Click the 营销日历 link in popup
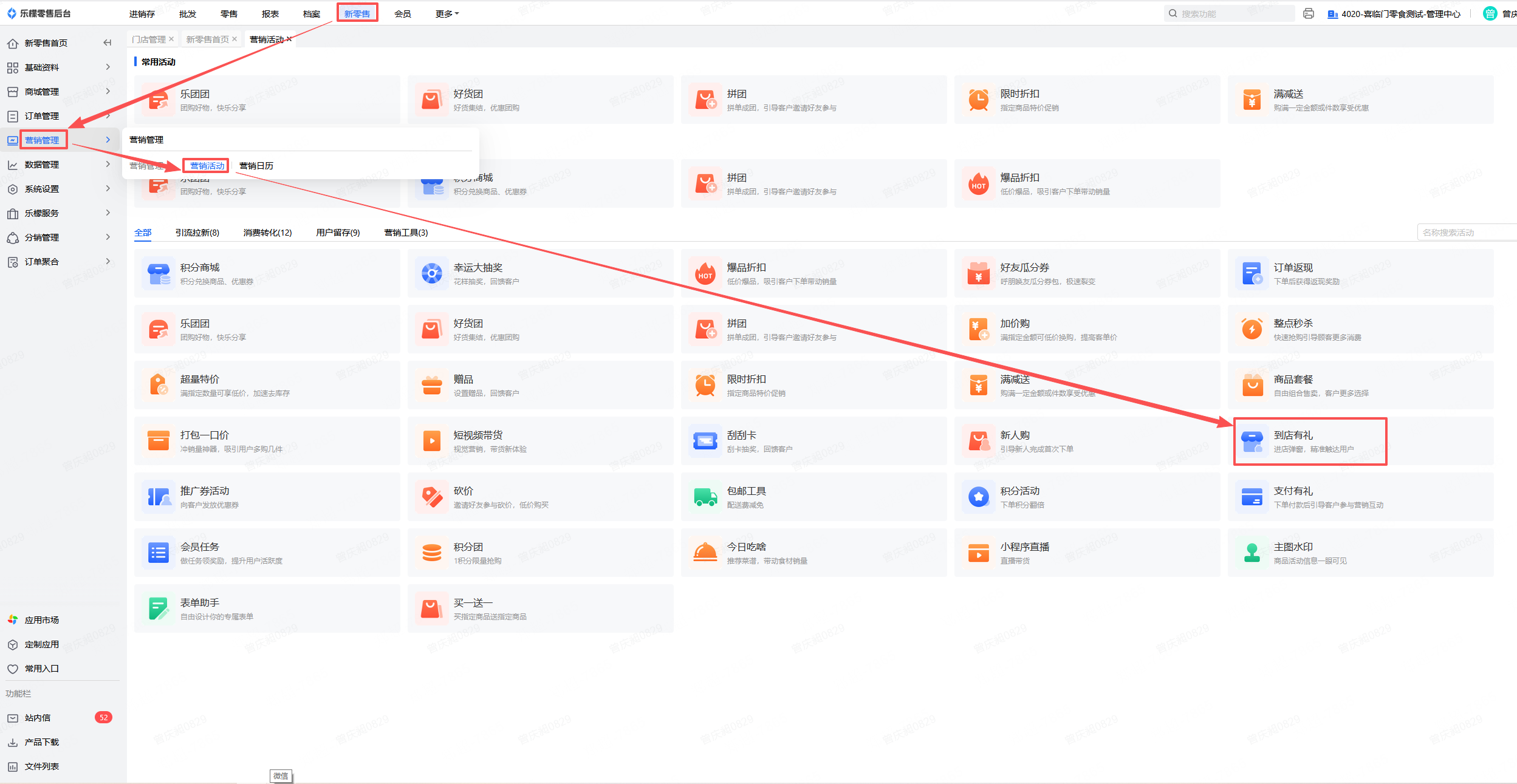The height and width of the screenshot is (784, 1517). (256, 166)
